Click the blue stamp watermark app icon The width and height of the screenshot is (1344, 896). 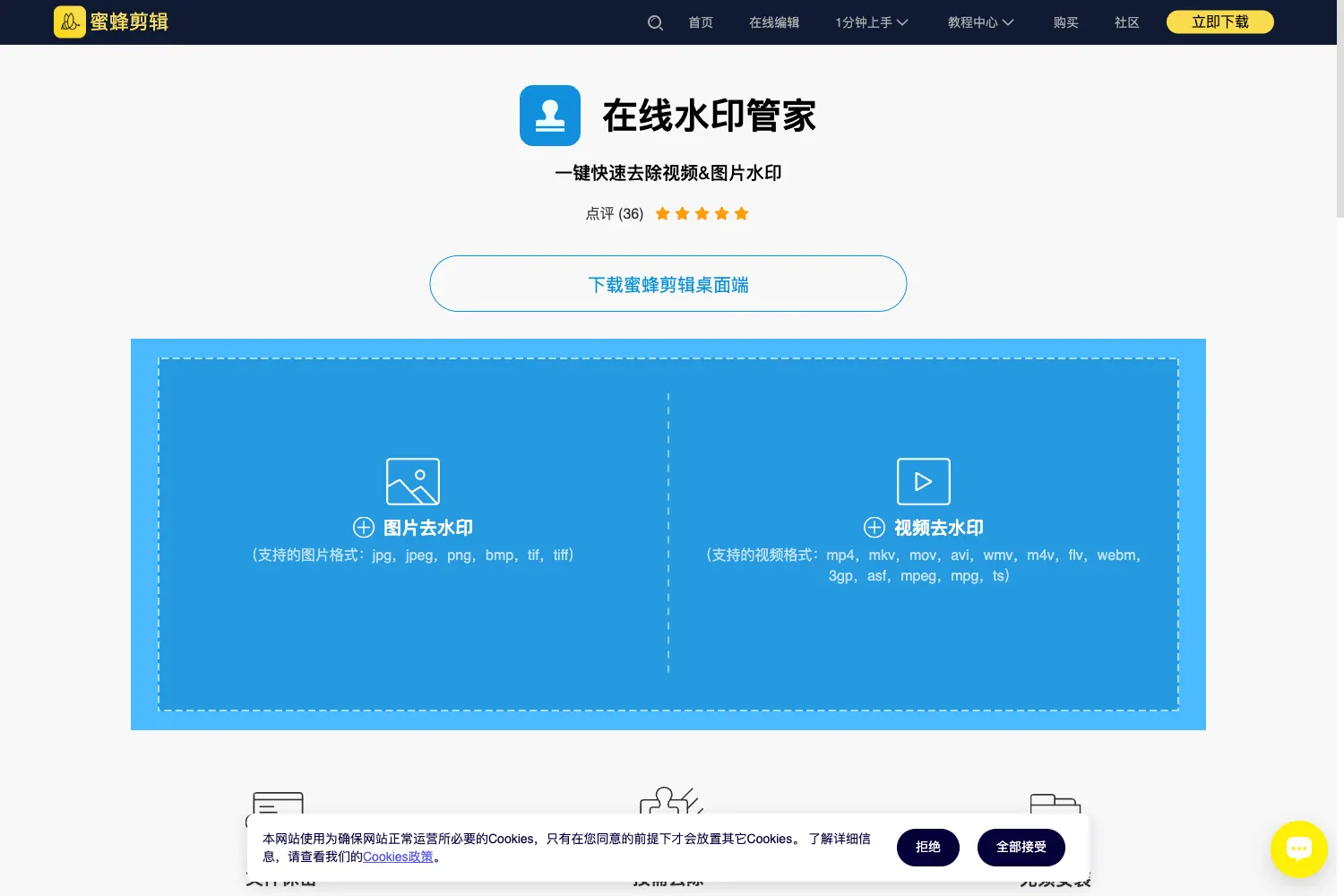(x=550, y=116)
